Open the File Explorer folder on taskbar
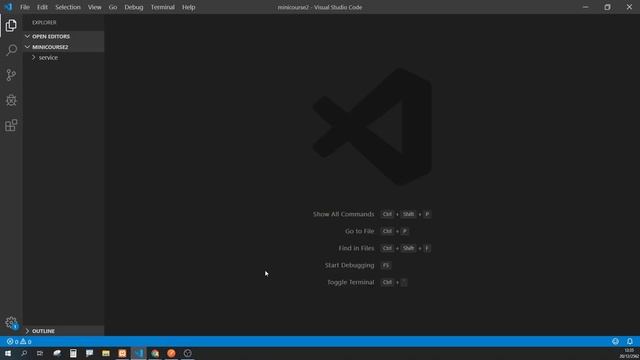This screenshot has width=640, height=360. click(106, 353)
